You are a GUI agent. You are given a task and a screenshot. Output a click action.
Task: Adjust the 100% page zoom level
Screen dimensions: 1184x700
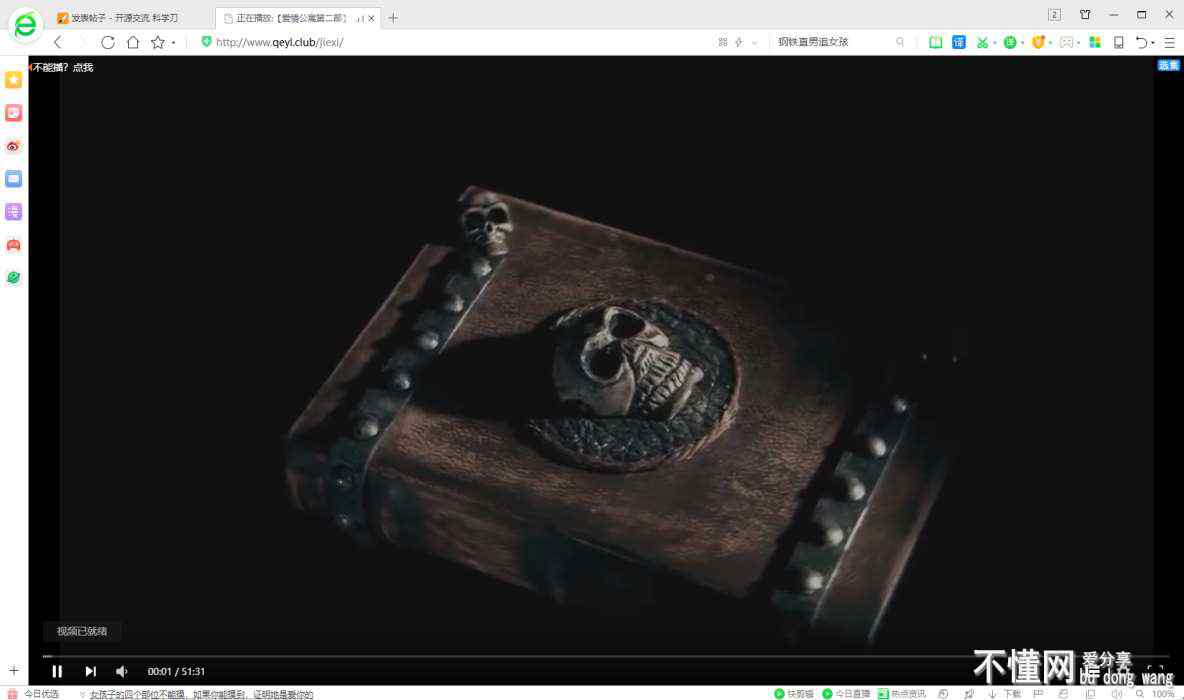(1164, 693)
